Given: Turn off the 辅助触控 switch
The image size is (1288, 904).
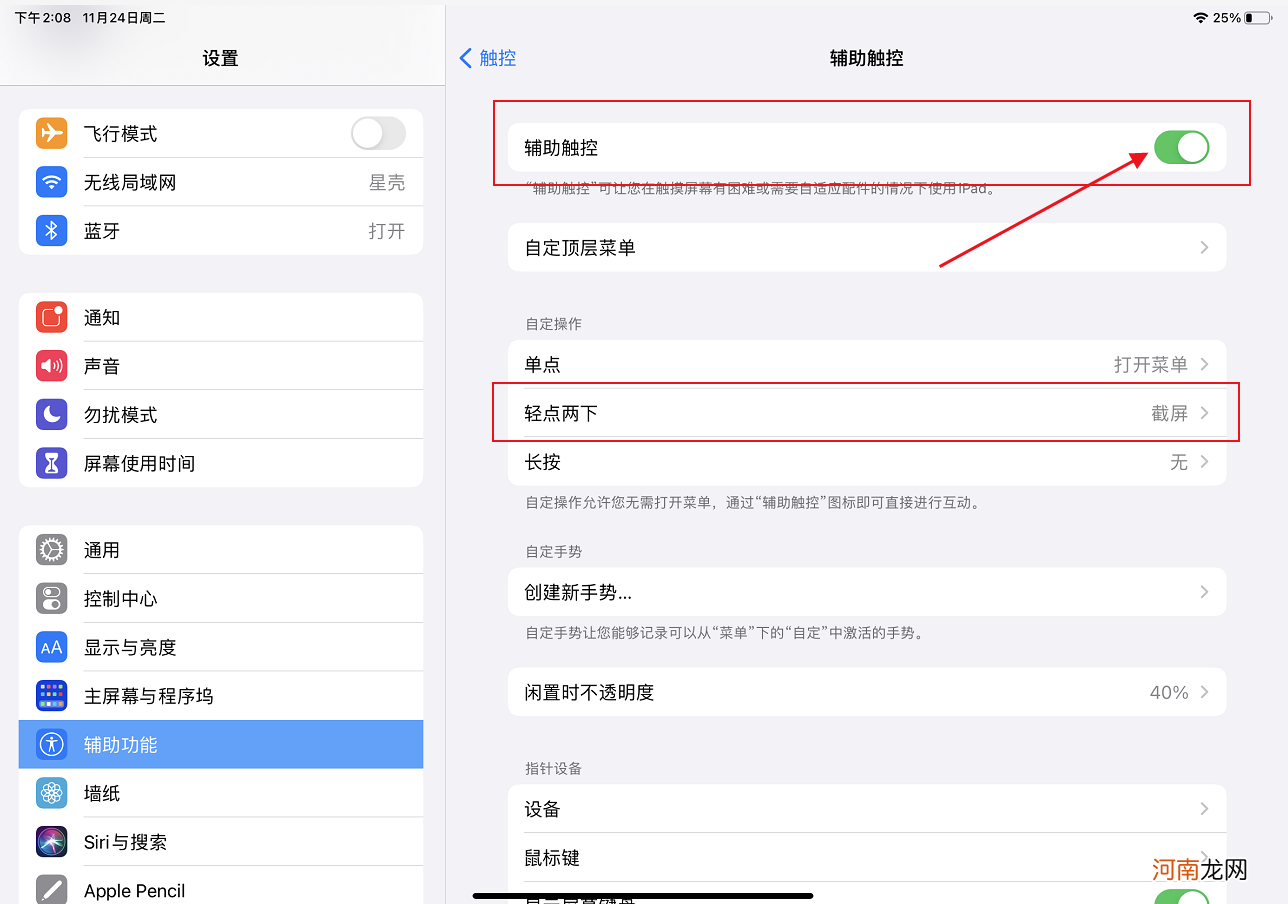Looking at the screenshot, I should pyautogui.click(x=1181, y=147).
